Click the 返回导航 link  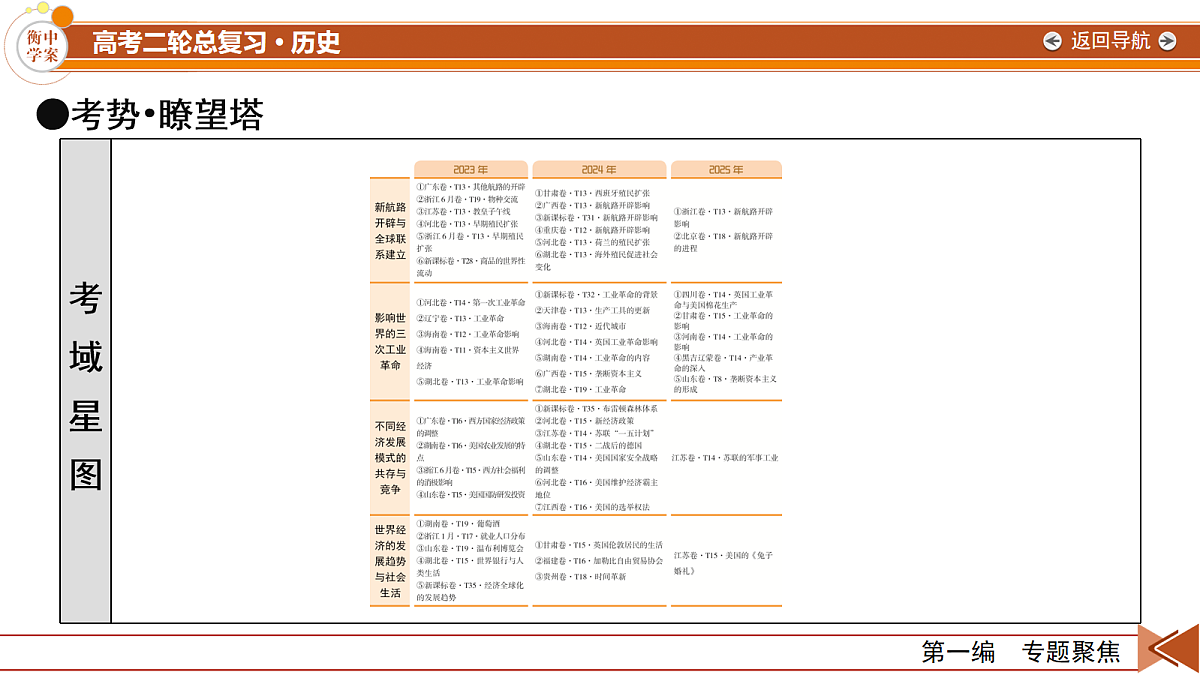coord(1110,41)
